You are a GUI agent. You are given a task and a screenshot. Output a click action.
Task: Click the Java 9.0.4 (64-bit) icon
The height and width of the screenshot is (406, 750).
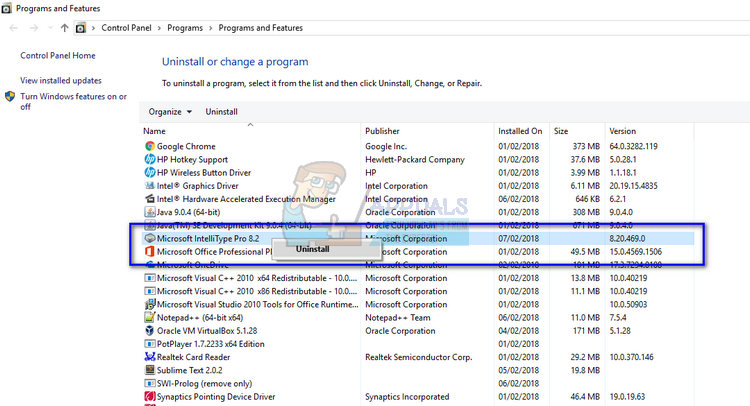(150, 212)
